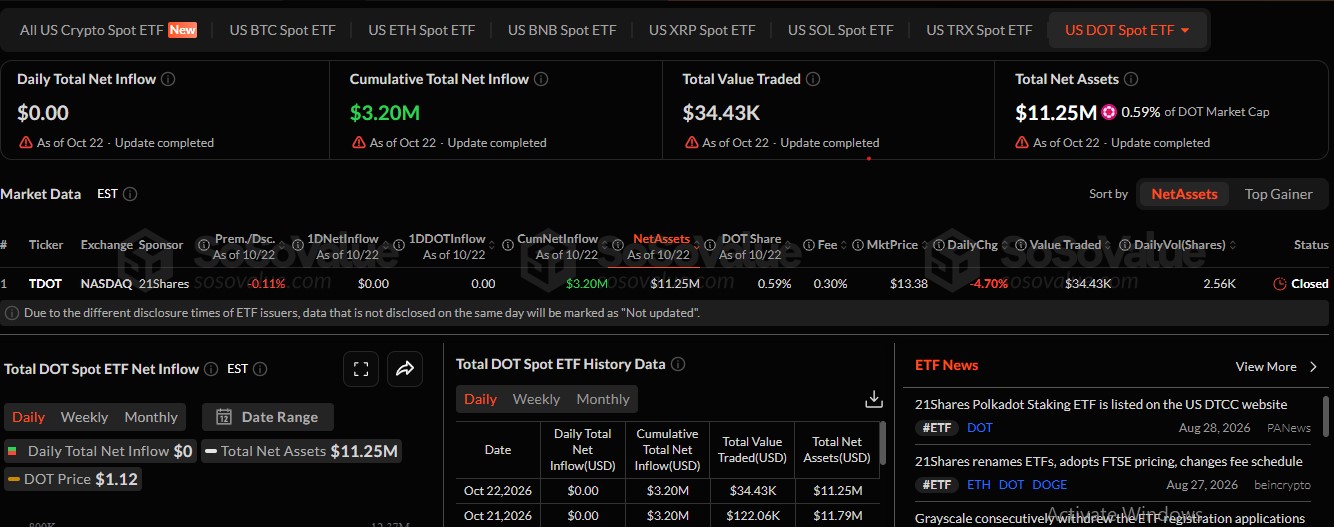Open info icon before DailyChg column header
This screenshot has width=1334, height=527.
(x=939, y=245)
